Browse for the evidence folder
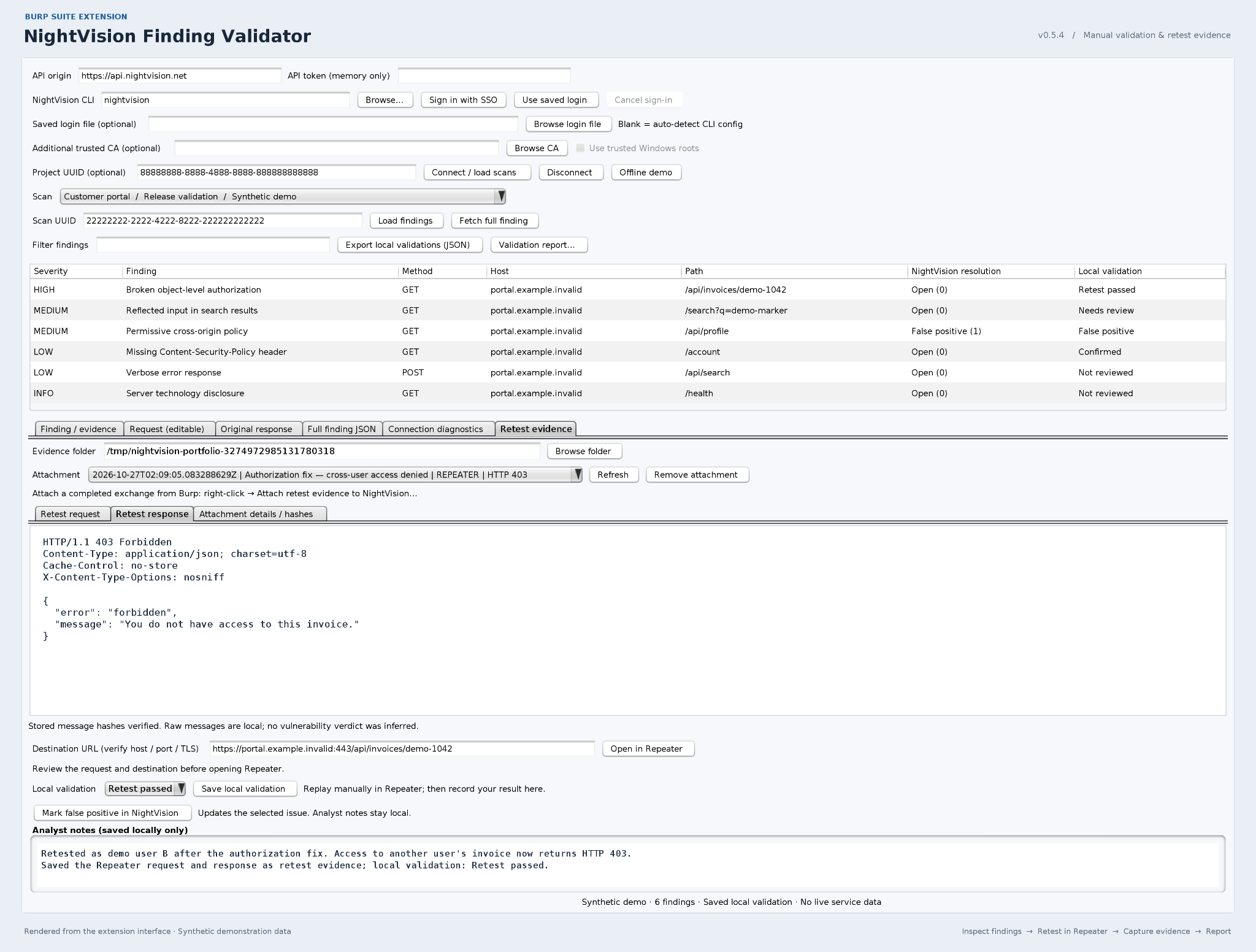Viewport: 1256px width, 952px height. click(584, 451)
